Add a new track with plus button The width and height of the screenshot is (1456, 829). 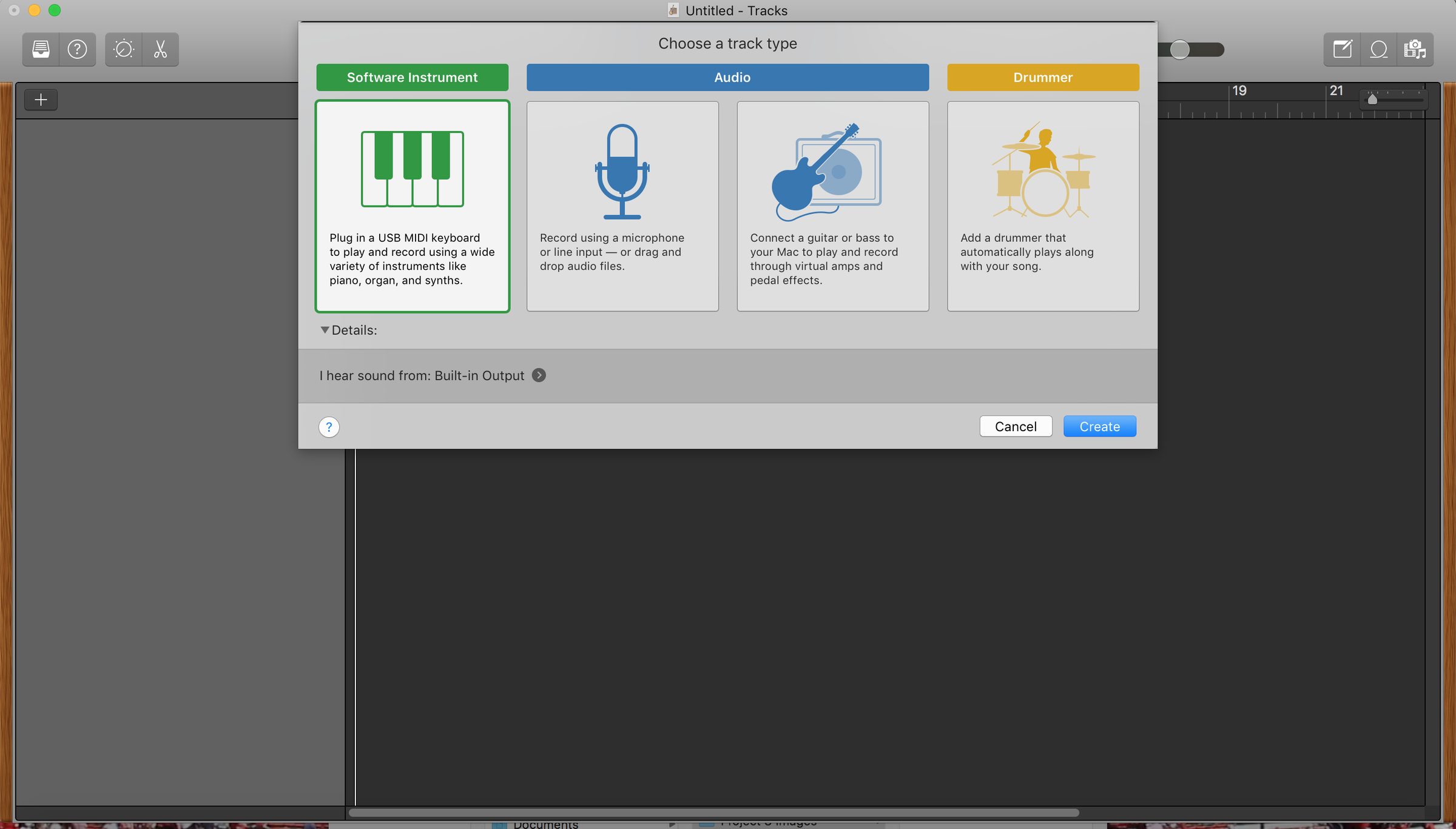(x=41, y=99)
